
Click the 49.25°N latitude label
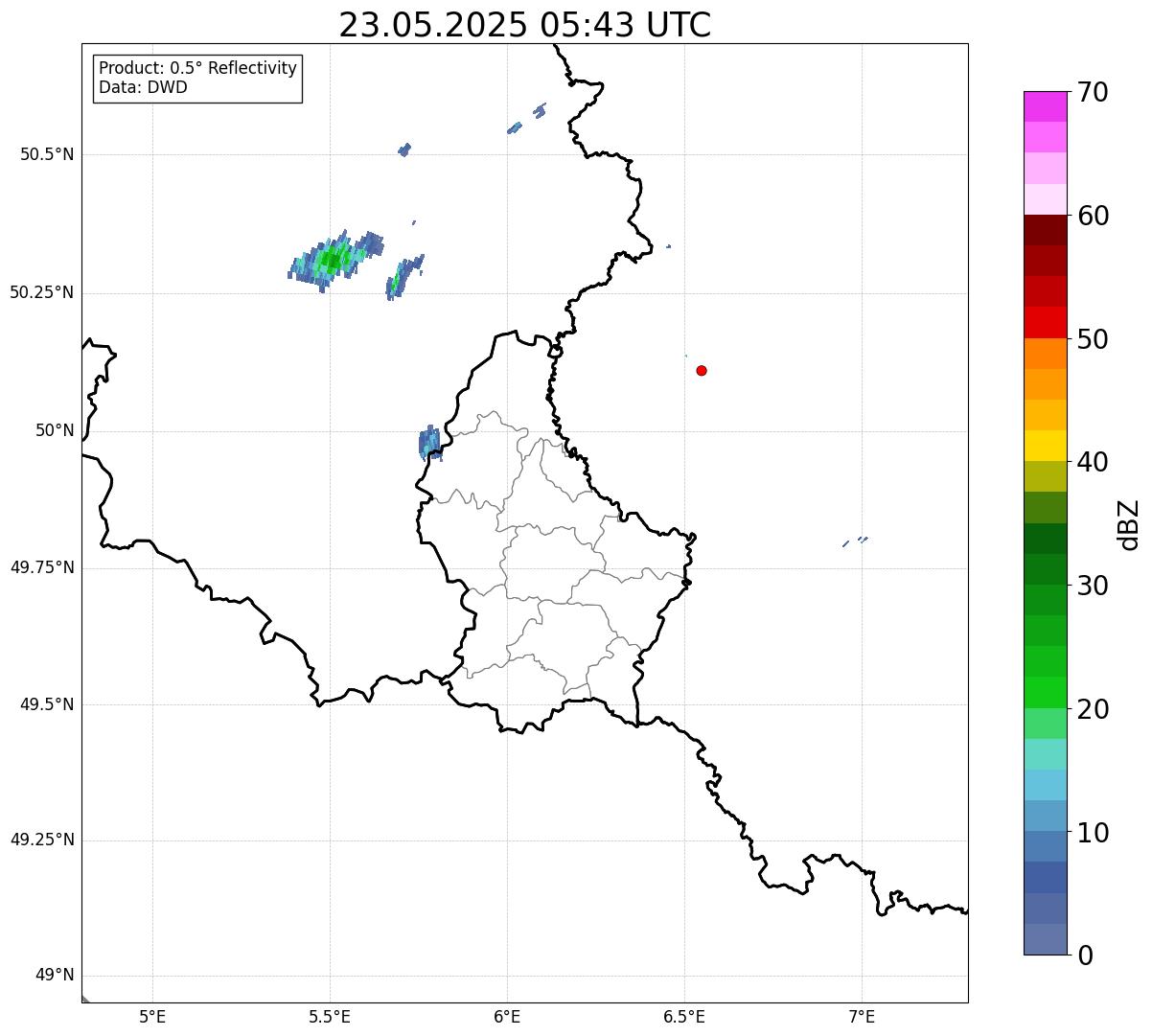42,840
